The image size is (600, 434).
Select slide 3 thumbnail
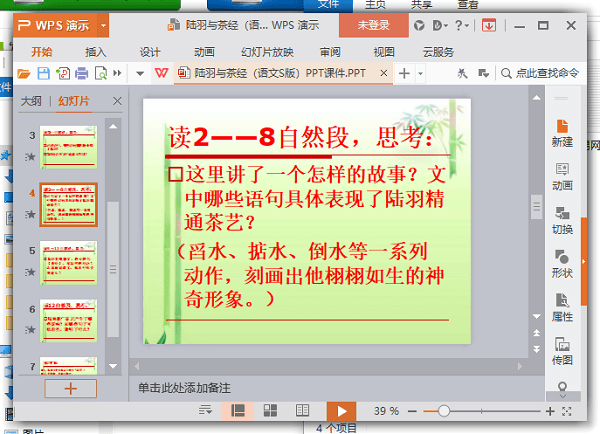click(x=68, y=147)
